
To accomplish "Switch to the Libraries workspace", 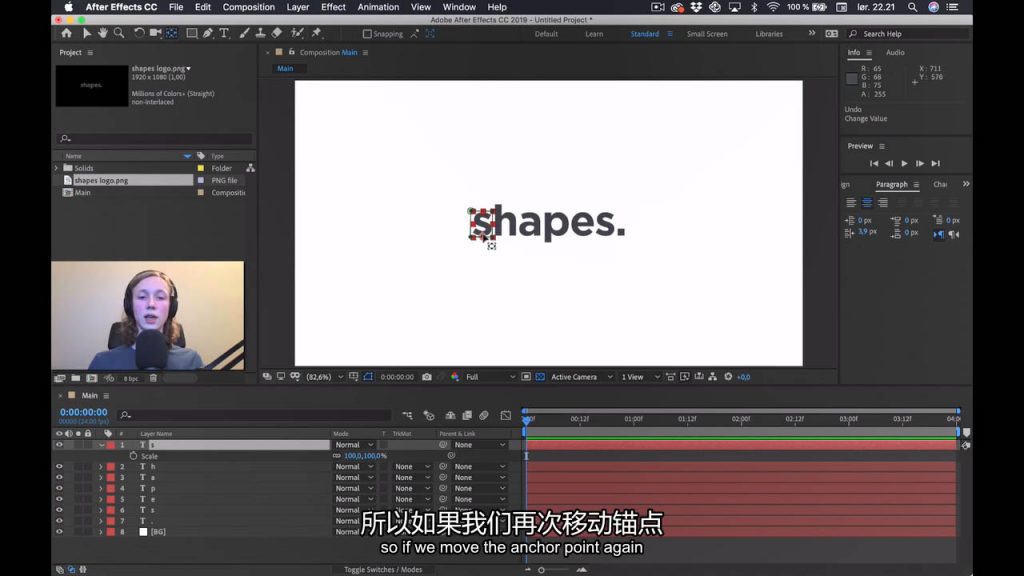I will click(x=769, y=34).
